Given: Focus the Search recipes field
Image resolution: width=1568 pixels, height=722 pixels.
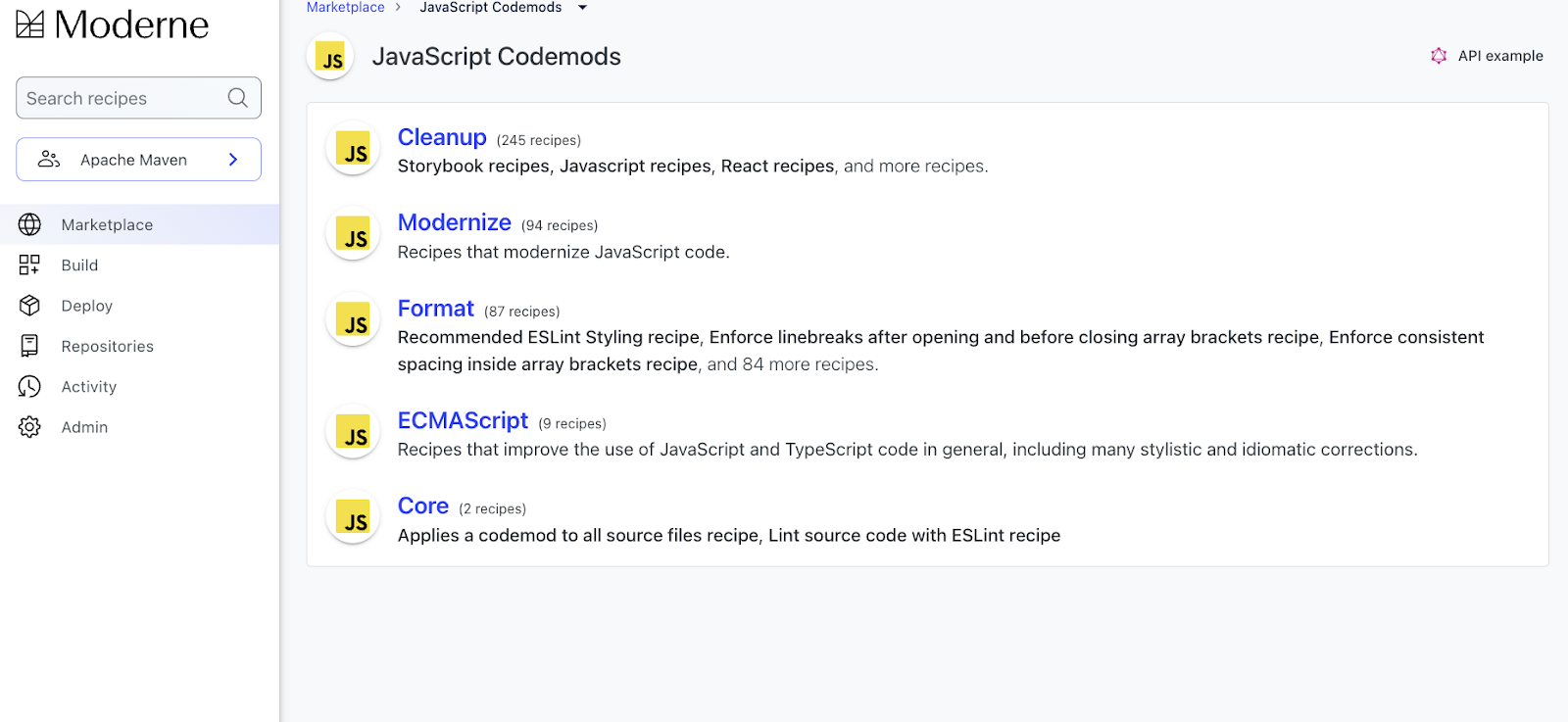Looking at the screenshot, I should pyautogui.click(x=138, y=98).
